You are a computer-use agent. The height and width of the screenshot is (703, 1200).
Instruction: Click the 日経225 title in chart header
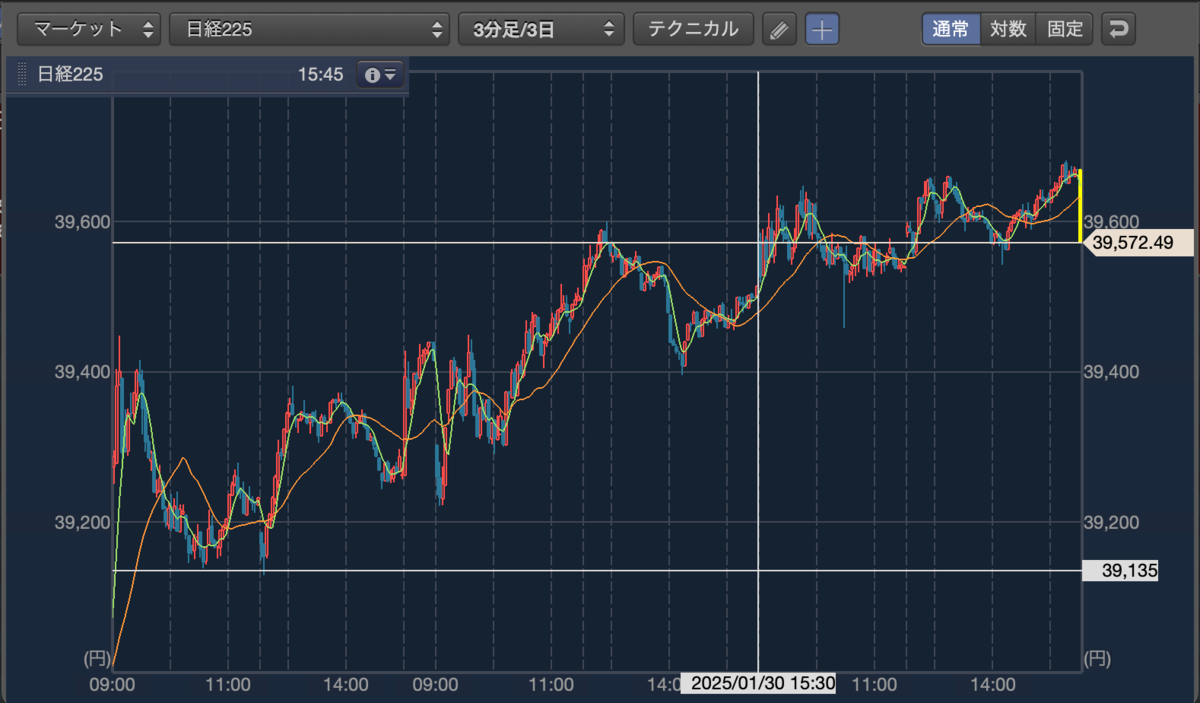[x=70, y=75]
